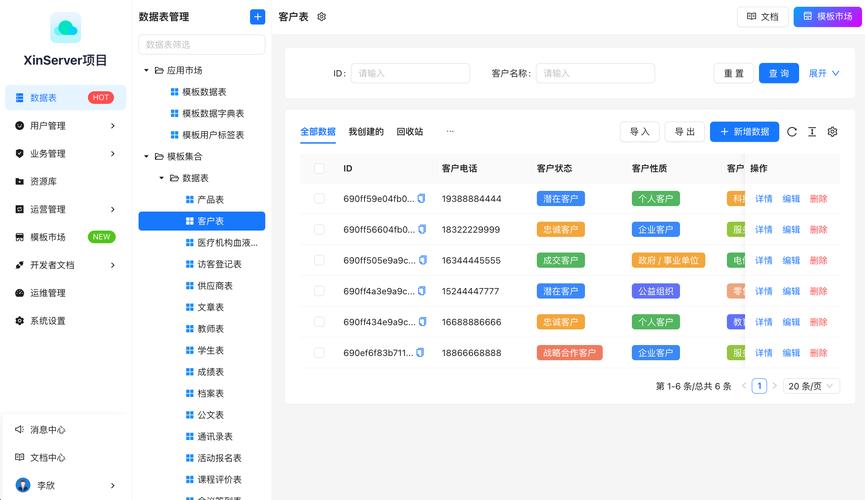Screen dimensions: 865x500
Task: Click the 导入 import button
Action: pos(639,131)
